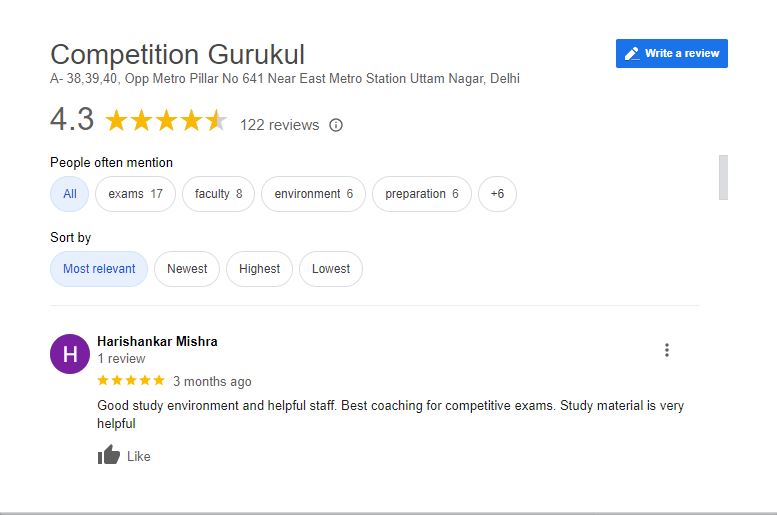The width and height of the screenshot is (777, 515).
Task: Click the pencil icon on Write a review
Action: pyautogui.click(x=631, y=54)
